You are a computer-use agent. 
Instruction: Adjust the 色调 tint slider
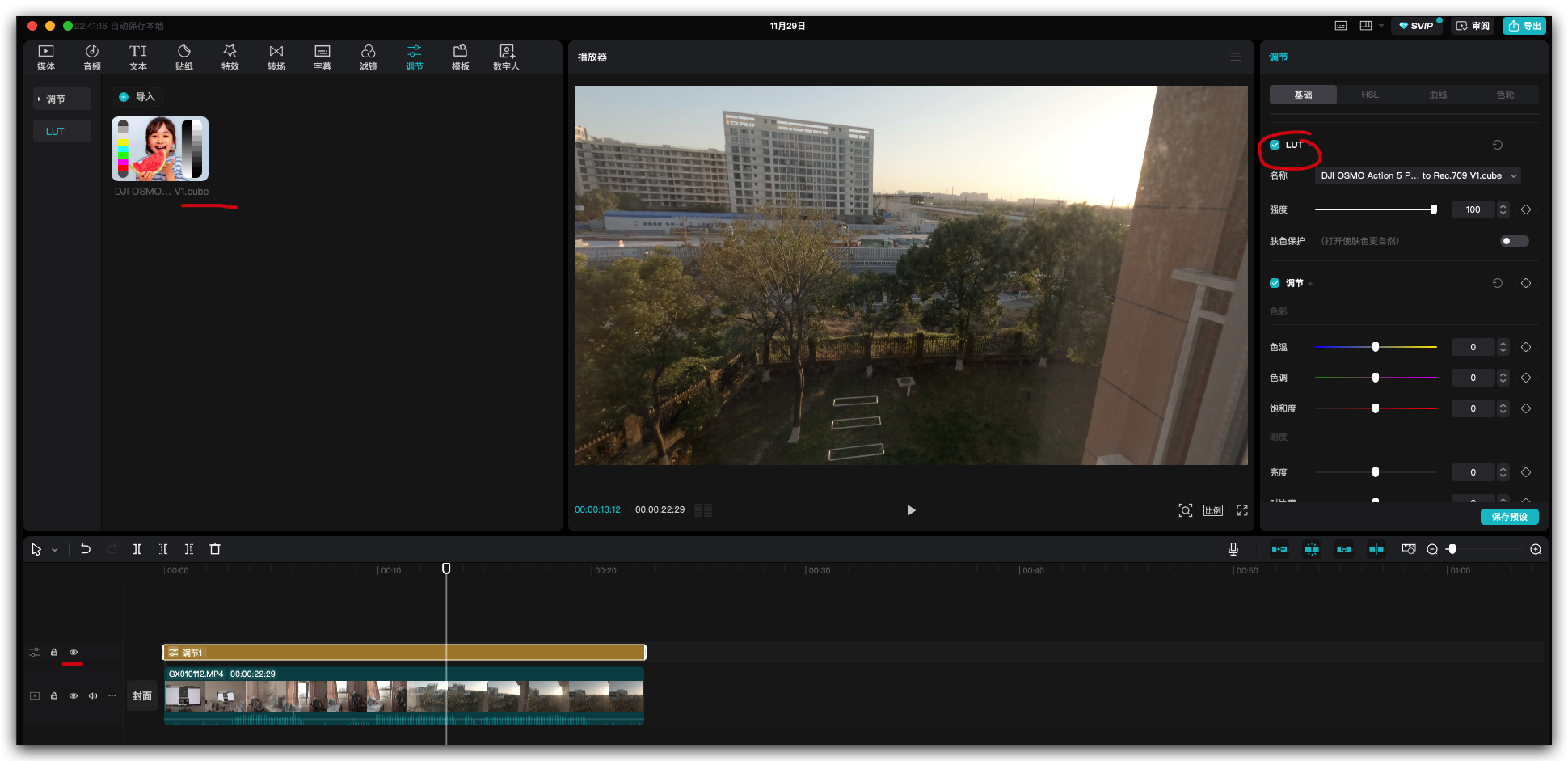(1376, 378)
